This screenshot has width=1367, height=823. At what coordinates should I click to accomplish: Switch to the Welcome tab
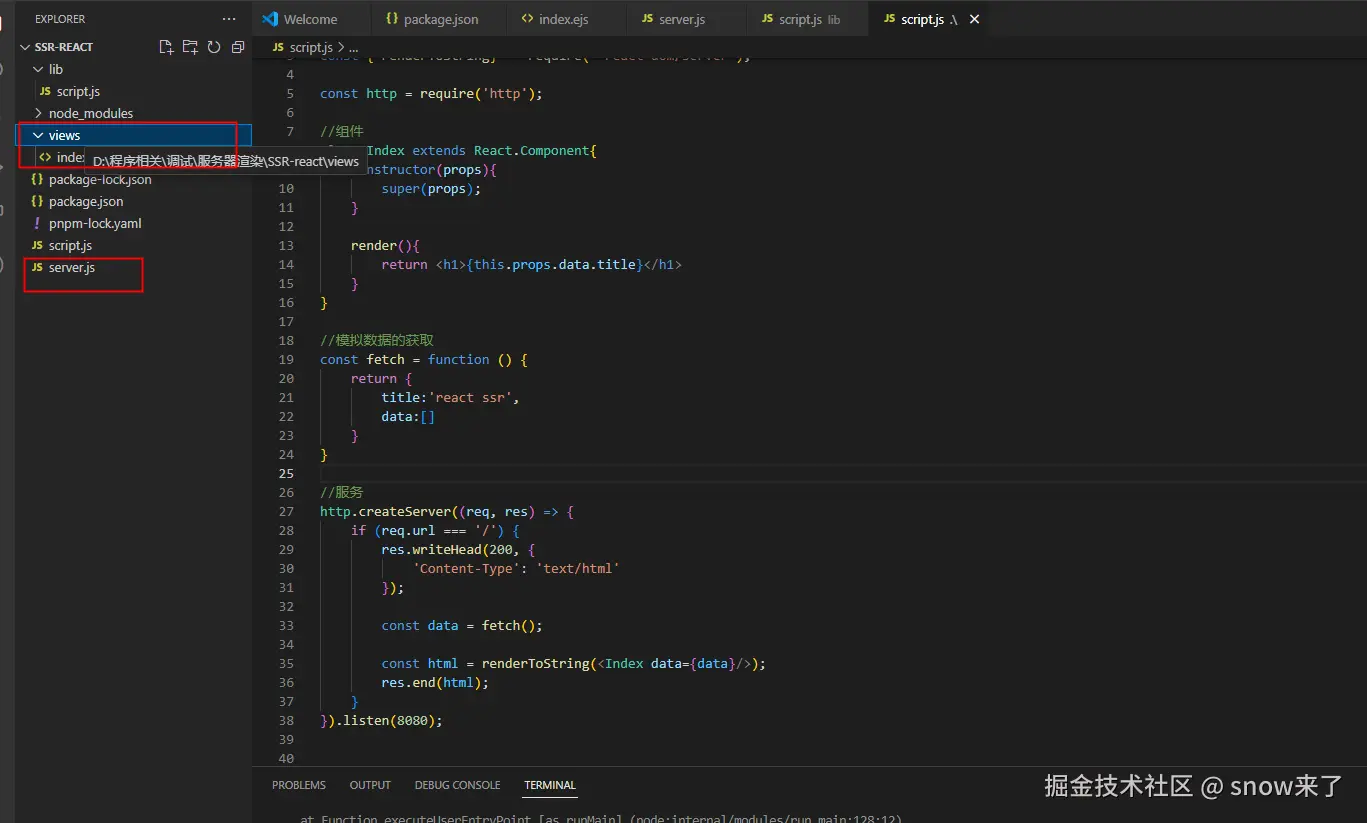[310, 19]
